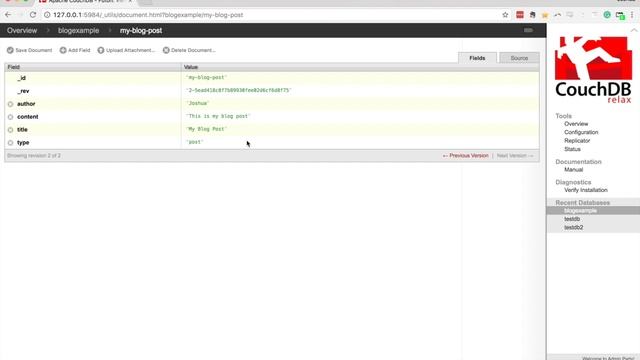This screenshot has width=640, height=360.
Task: Click the Tools section heading
Action: tap(563, 116)
